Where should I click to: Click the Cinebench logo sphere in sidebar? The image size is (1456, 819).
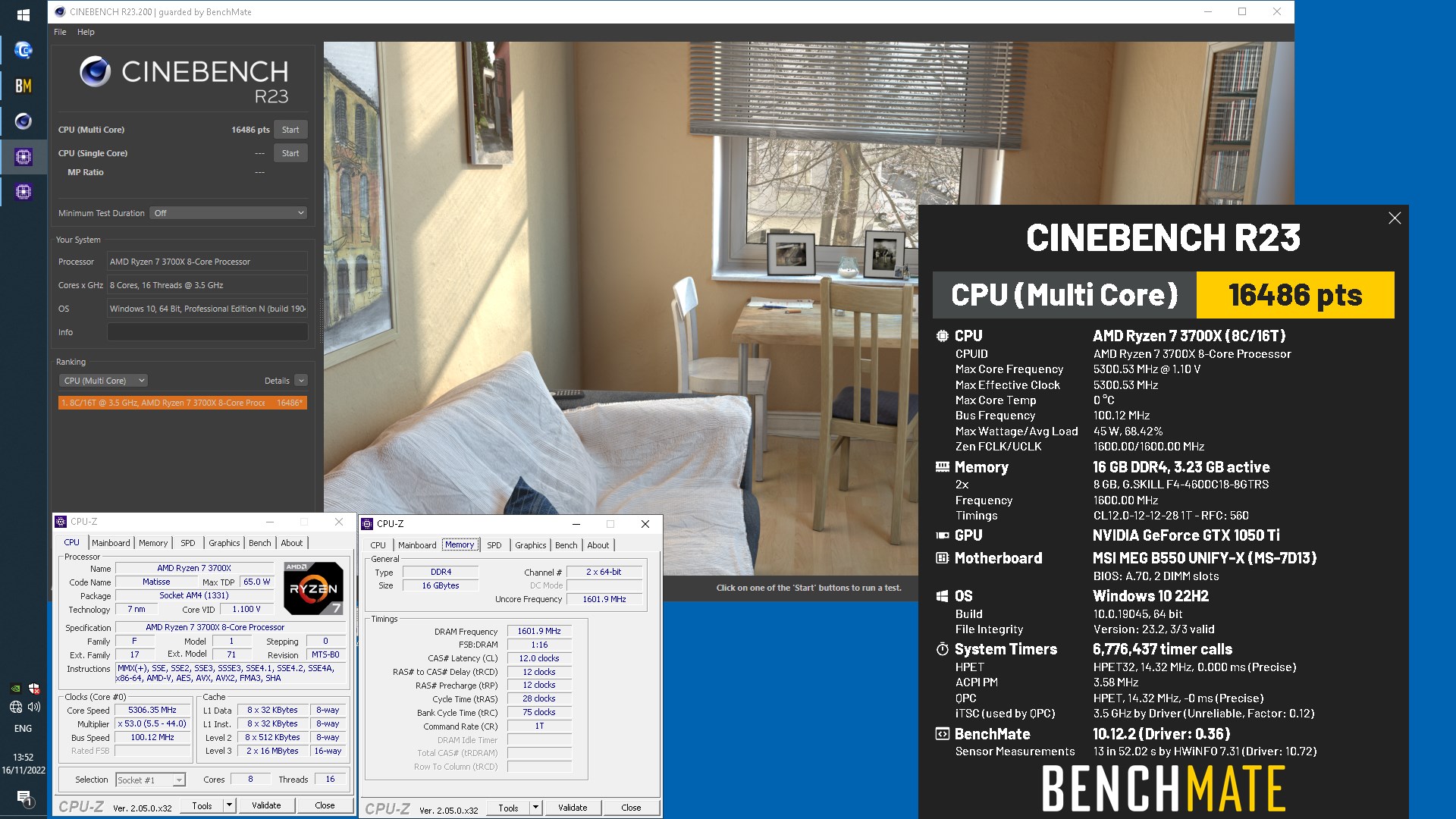(96, 72)
